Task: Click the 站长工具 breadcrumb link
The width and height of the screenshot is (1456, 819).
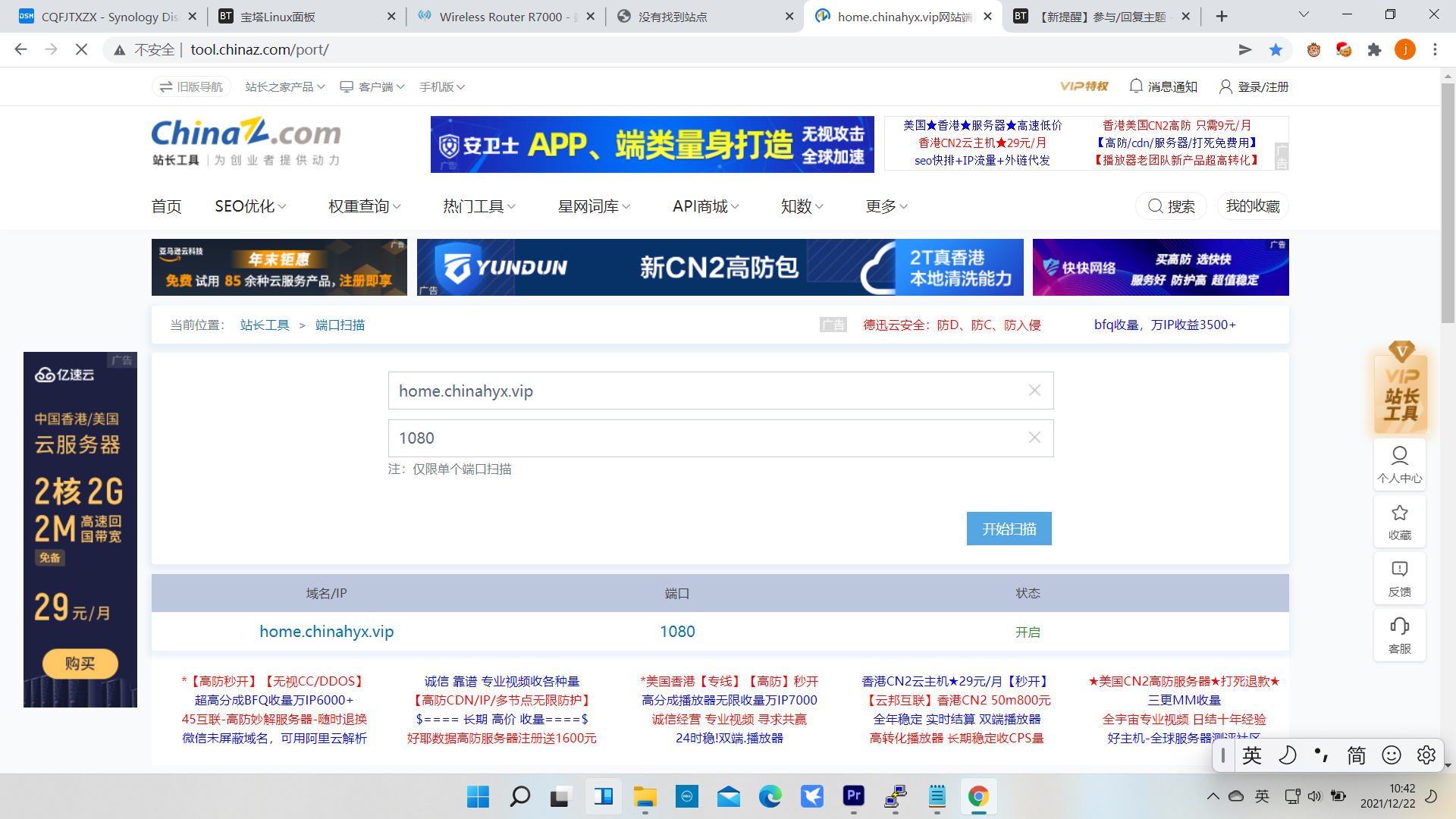Action: pyautogui.click(x=265, y=325)
